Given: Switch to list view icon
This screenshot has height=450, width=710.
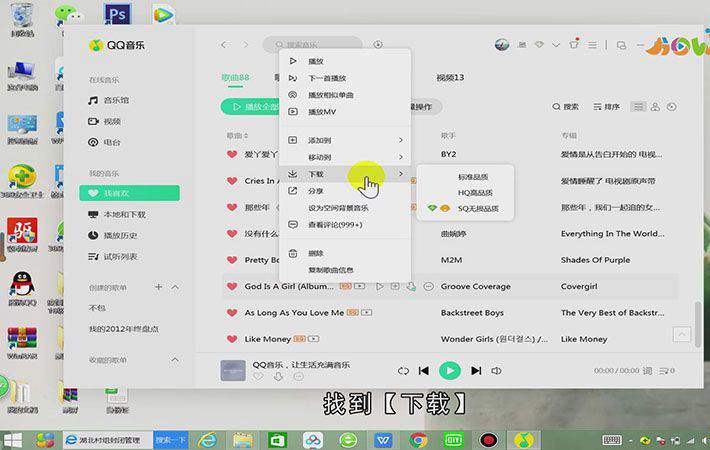Looking at the screenshot, I should pos(638,107).
